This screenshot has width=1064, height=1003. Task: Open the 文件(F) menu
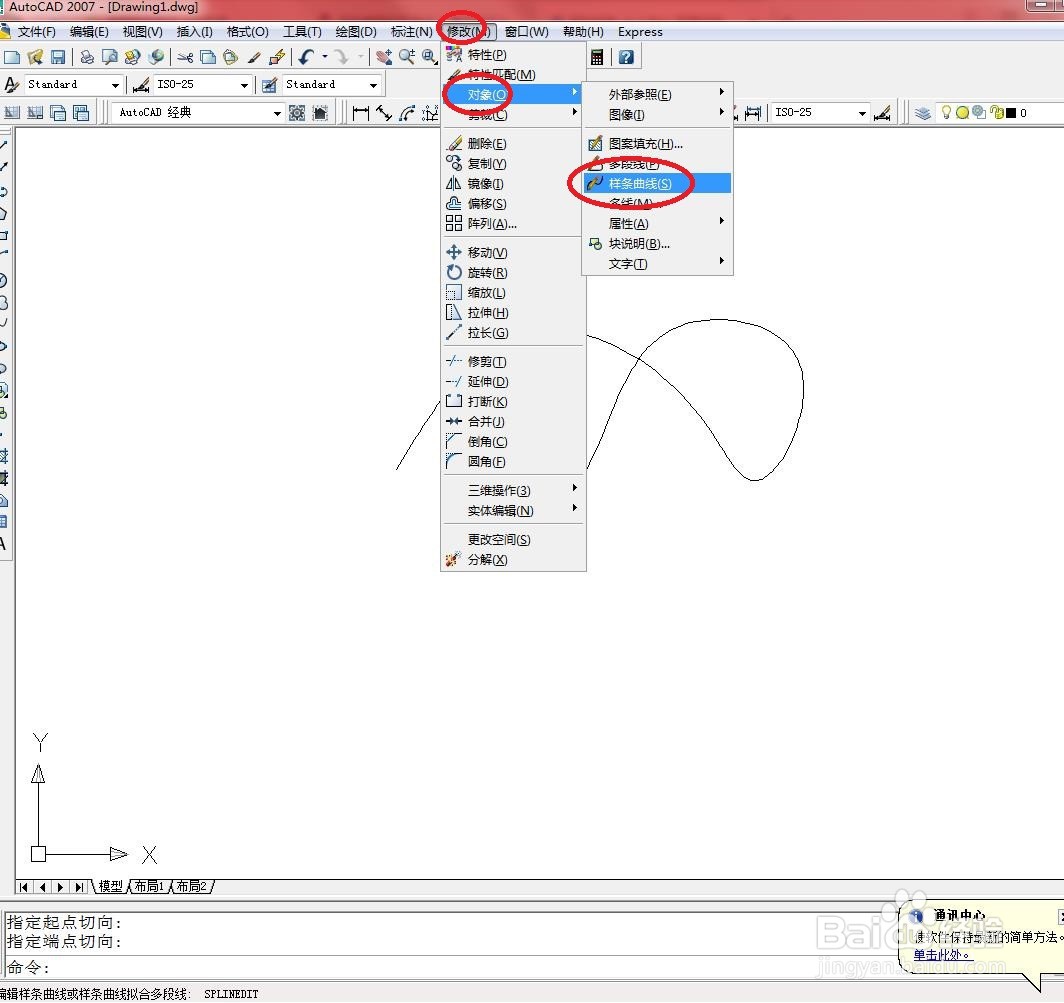tap(36, 32)
